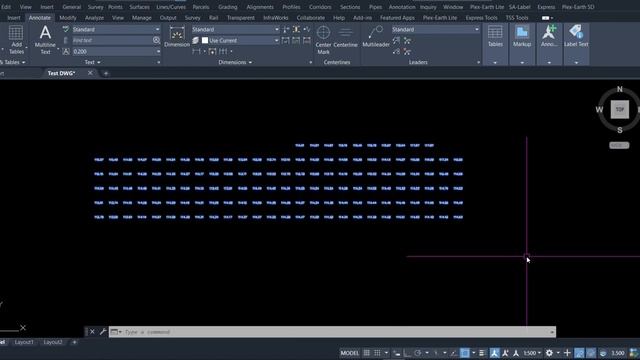Expand the Text panel
The width and height of the screenshot is (640, 360).
(93, 62)
